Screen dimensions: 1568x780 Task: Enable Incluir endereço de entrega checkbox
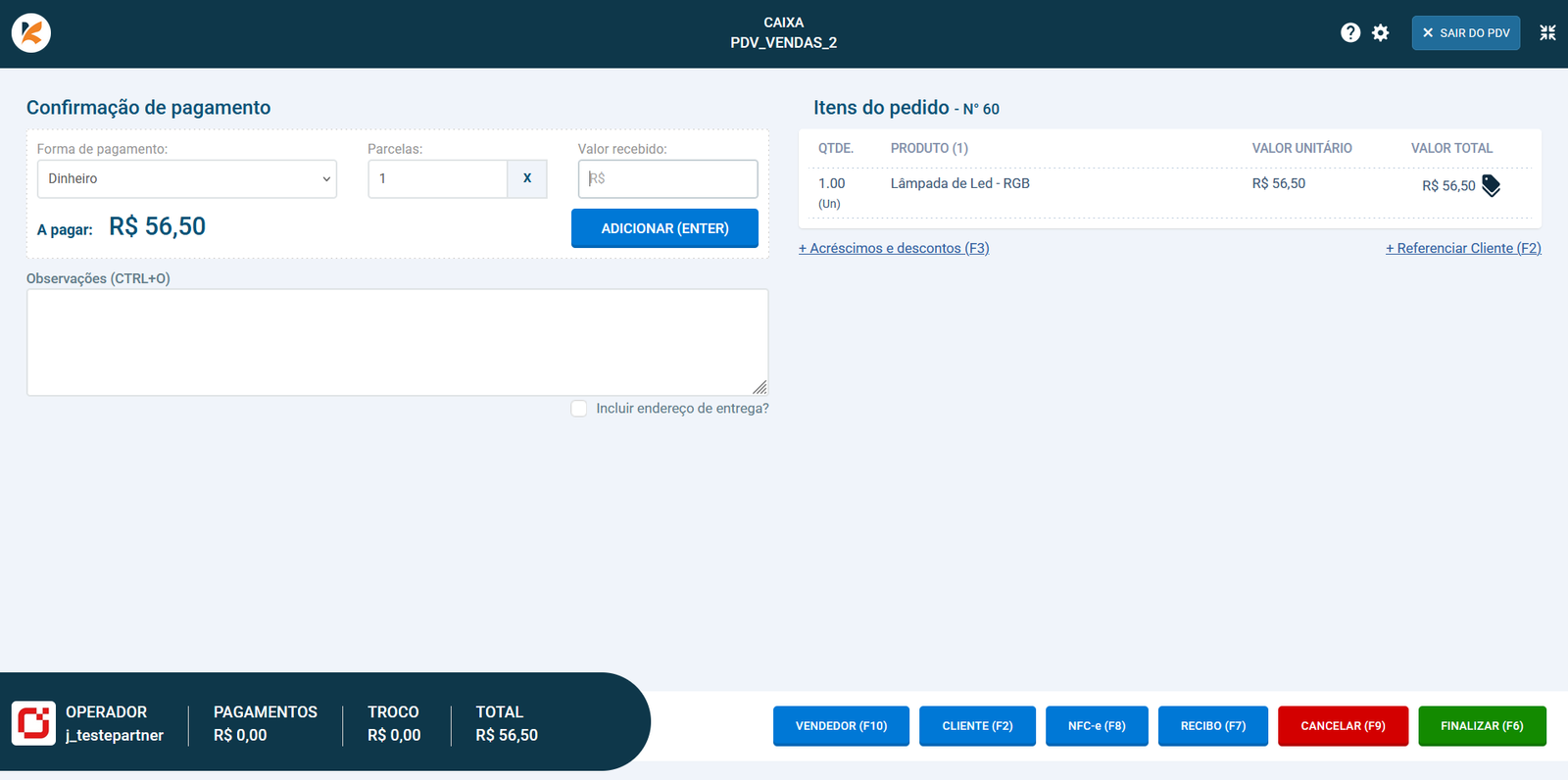pos(579,409)
